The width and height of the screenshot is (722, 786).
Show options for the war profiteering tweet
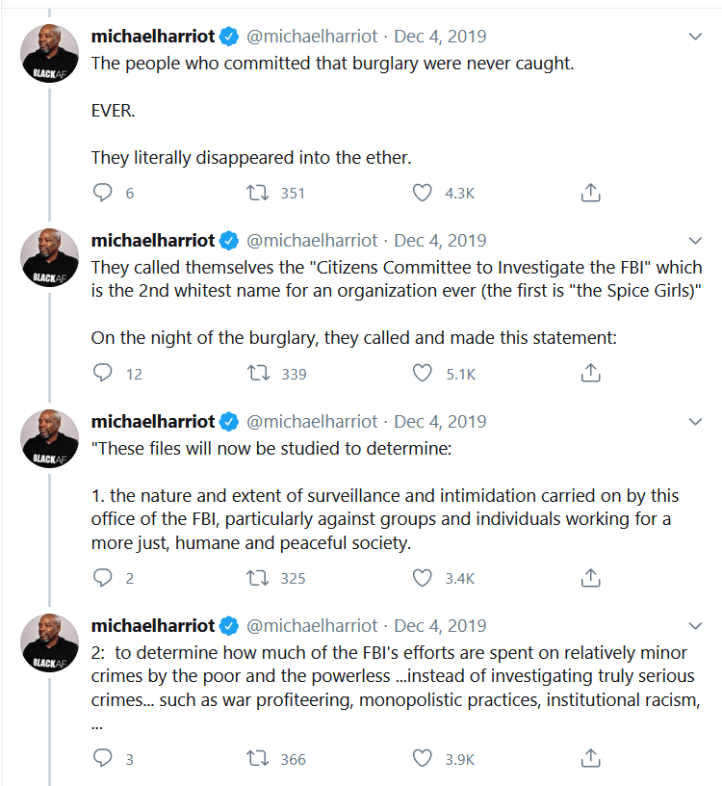[x=697, y=626]
